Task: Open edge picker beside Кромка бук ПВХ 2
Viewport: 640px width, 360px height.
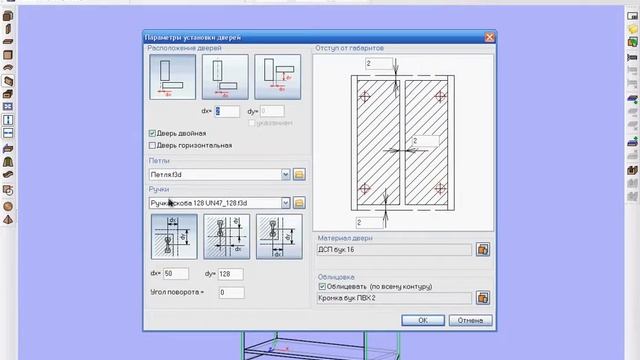Action: coord(482,298)
